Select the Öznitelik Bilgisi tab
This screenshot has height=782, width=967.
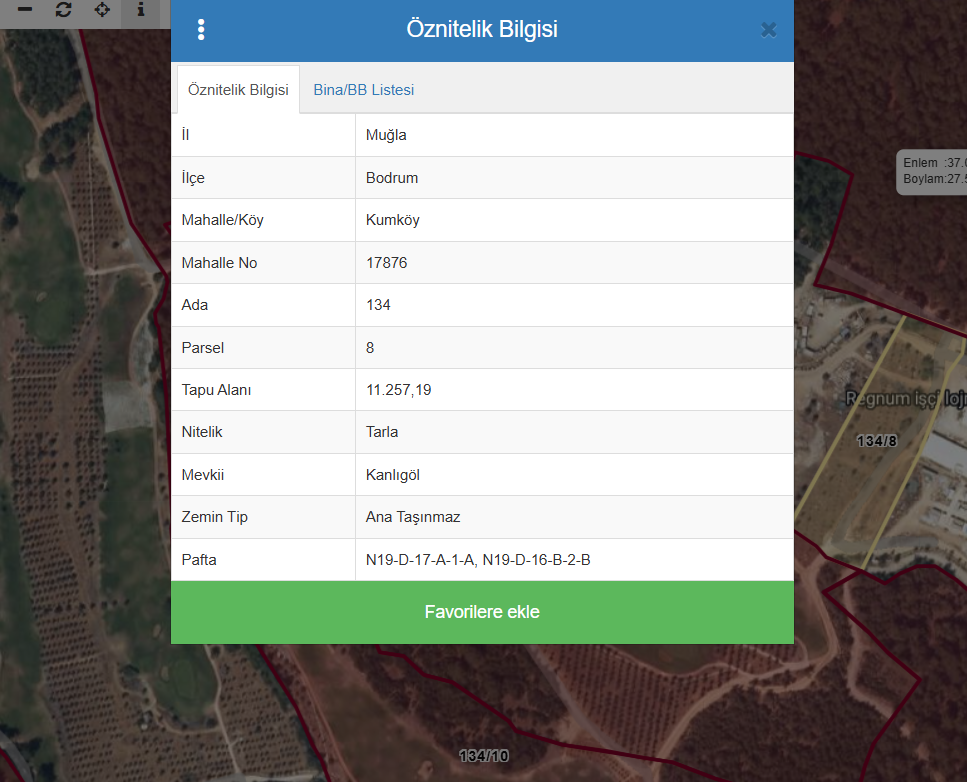(238, 90)
